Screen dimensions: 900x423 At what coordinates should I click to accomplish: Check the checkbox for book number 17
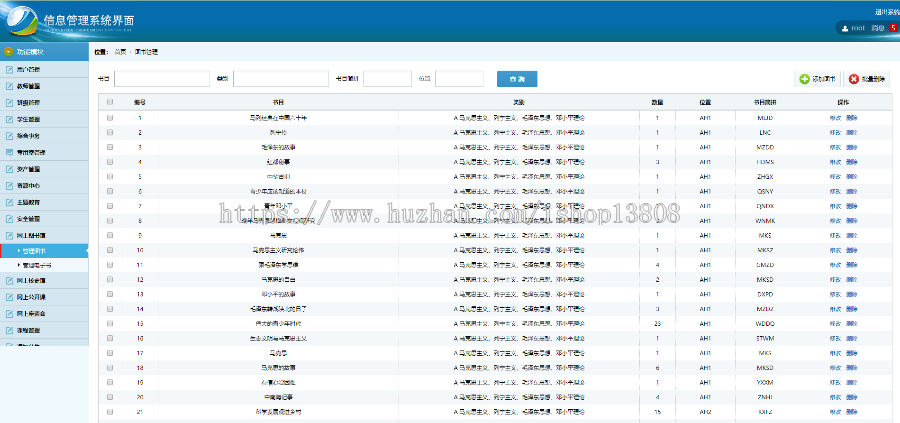click(110, 352)
